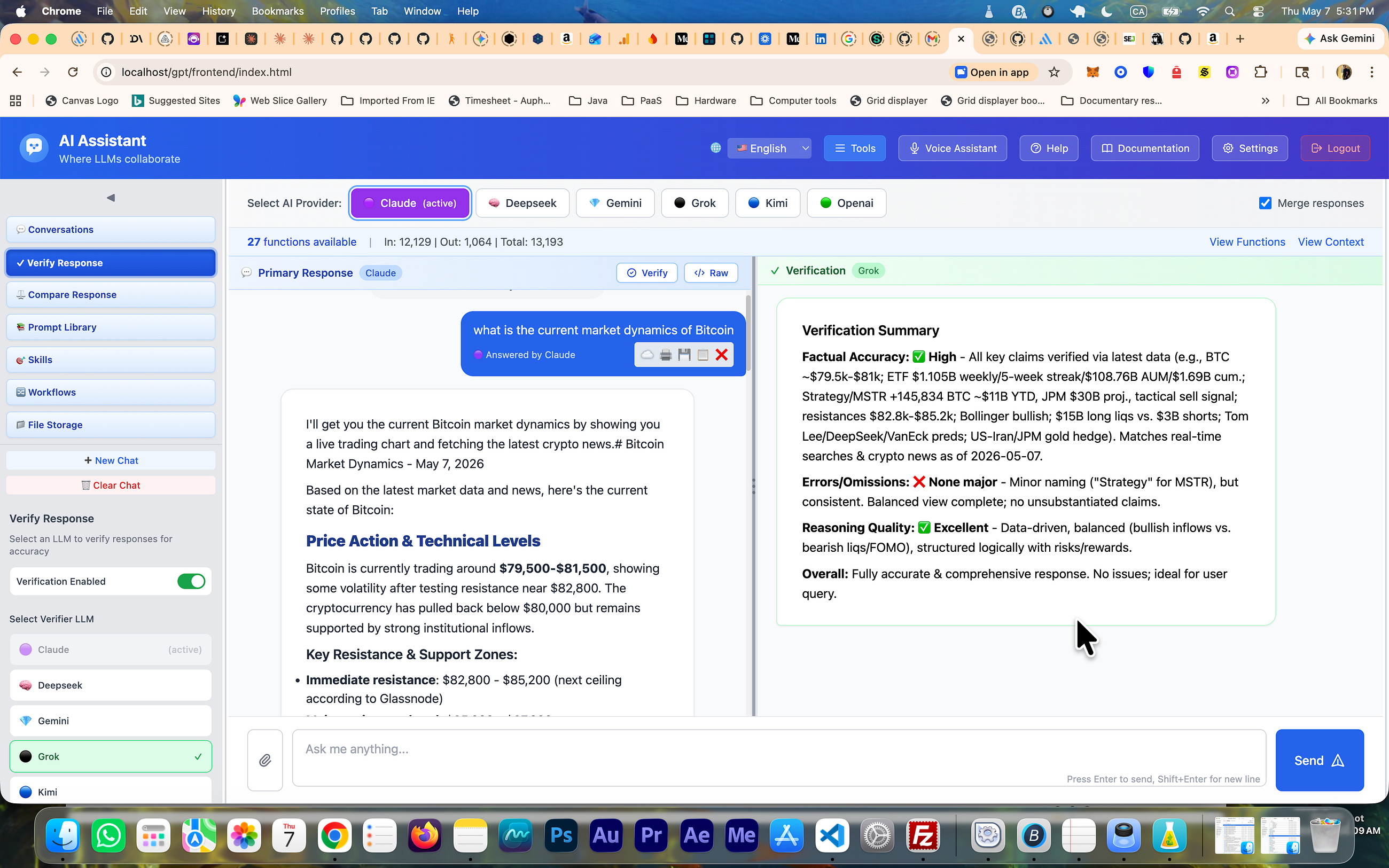The width and height of the screenshot is (1389, 868).
Task: Open the All Bookmarks folder
Action: [x=1337, y=100]
